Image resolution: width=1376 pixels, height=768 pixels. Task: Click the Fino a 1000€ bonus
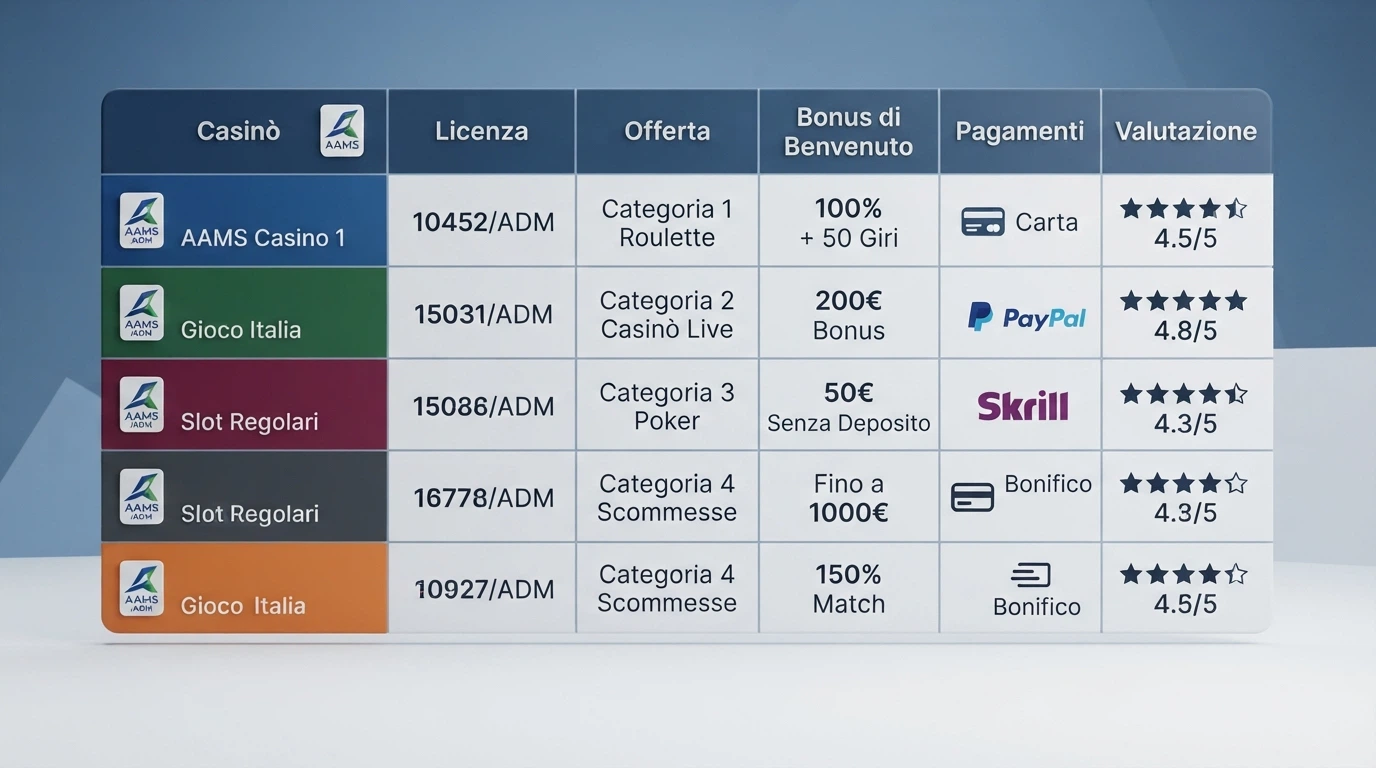pos(849,498)
